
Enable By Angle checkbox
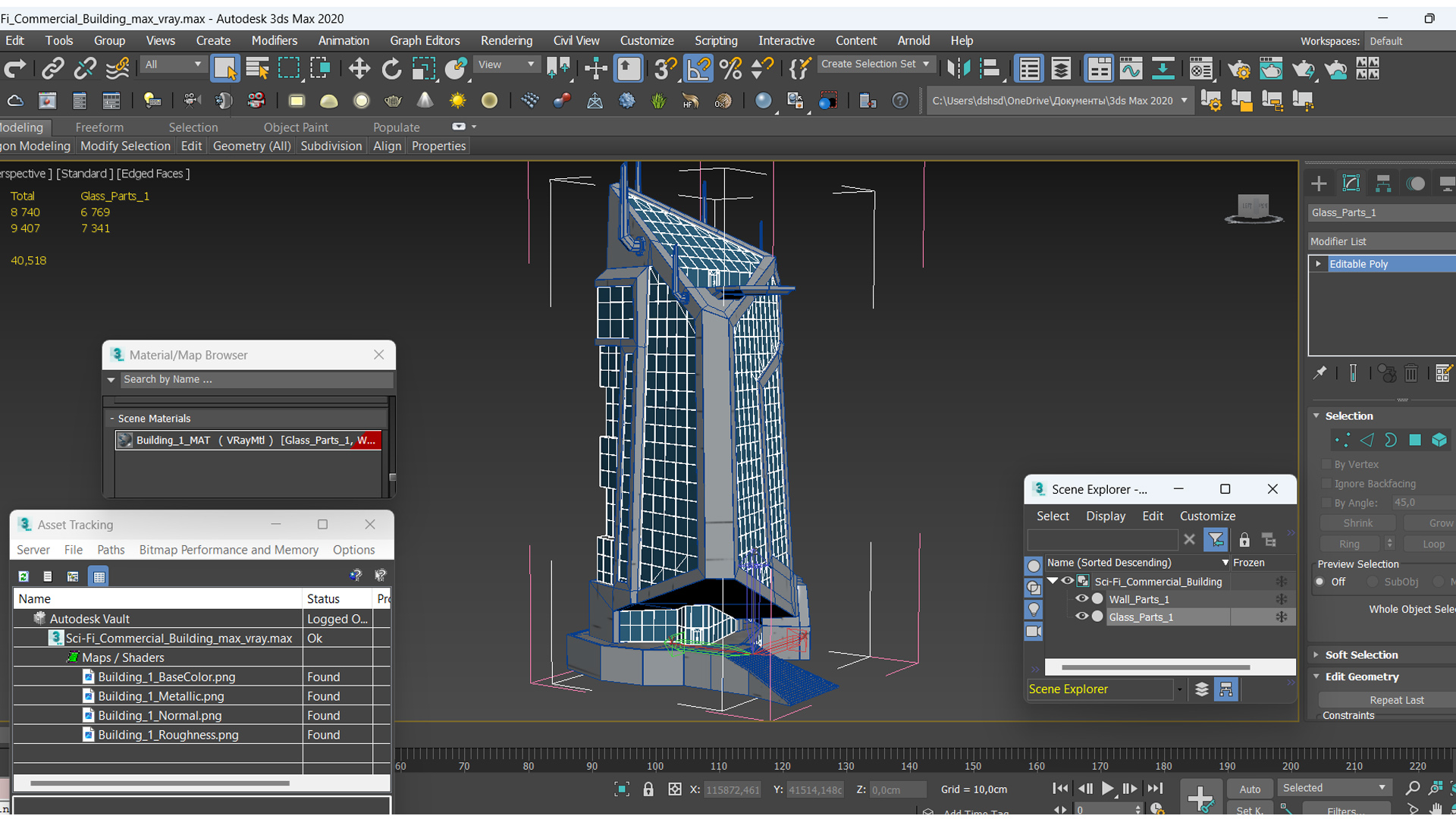click(1326, 503)
